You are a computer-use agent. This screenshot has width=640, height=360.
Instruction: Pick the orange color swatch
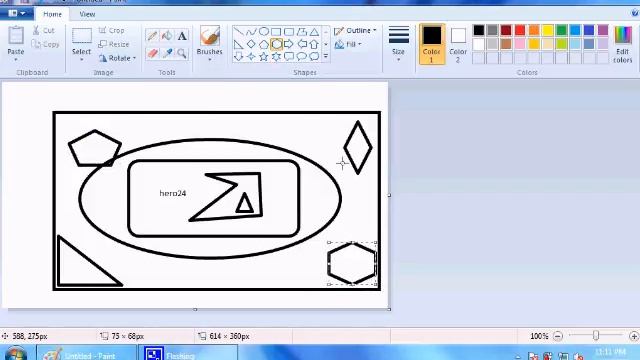(533, 30)
